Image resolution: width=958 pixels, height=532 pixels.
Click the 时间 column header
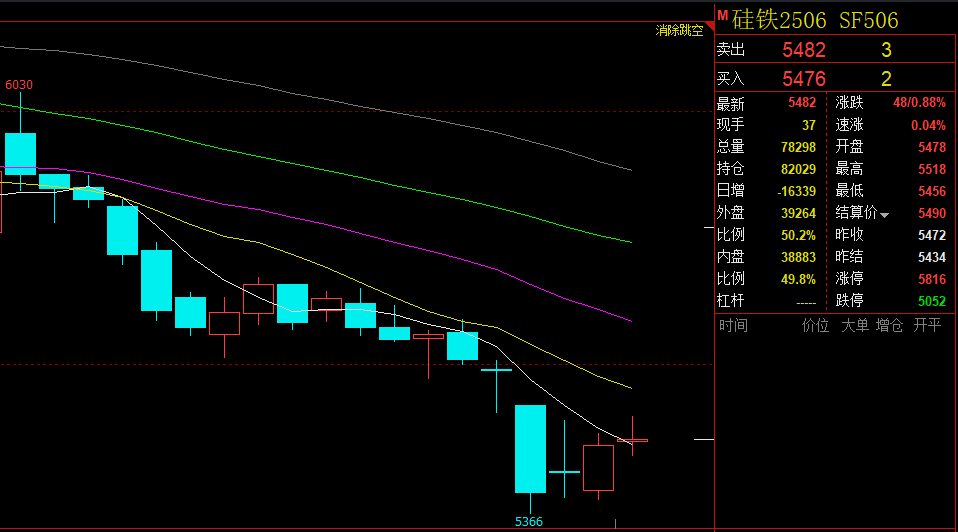733,326
